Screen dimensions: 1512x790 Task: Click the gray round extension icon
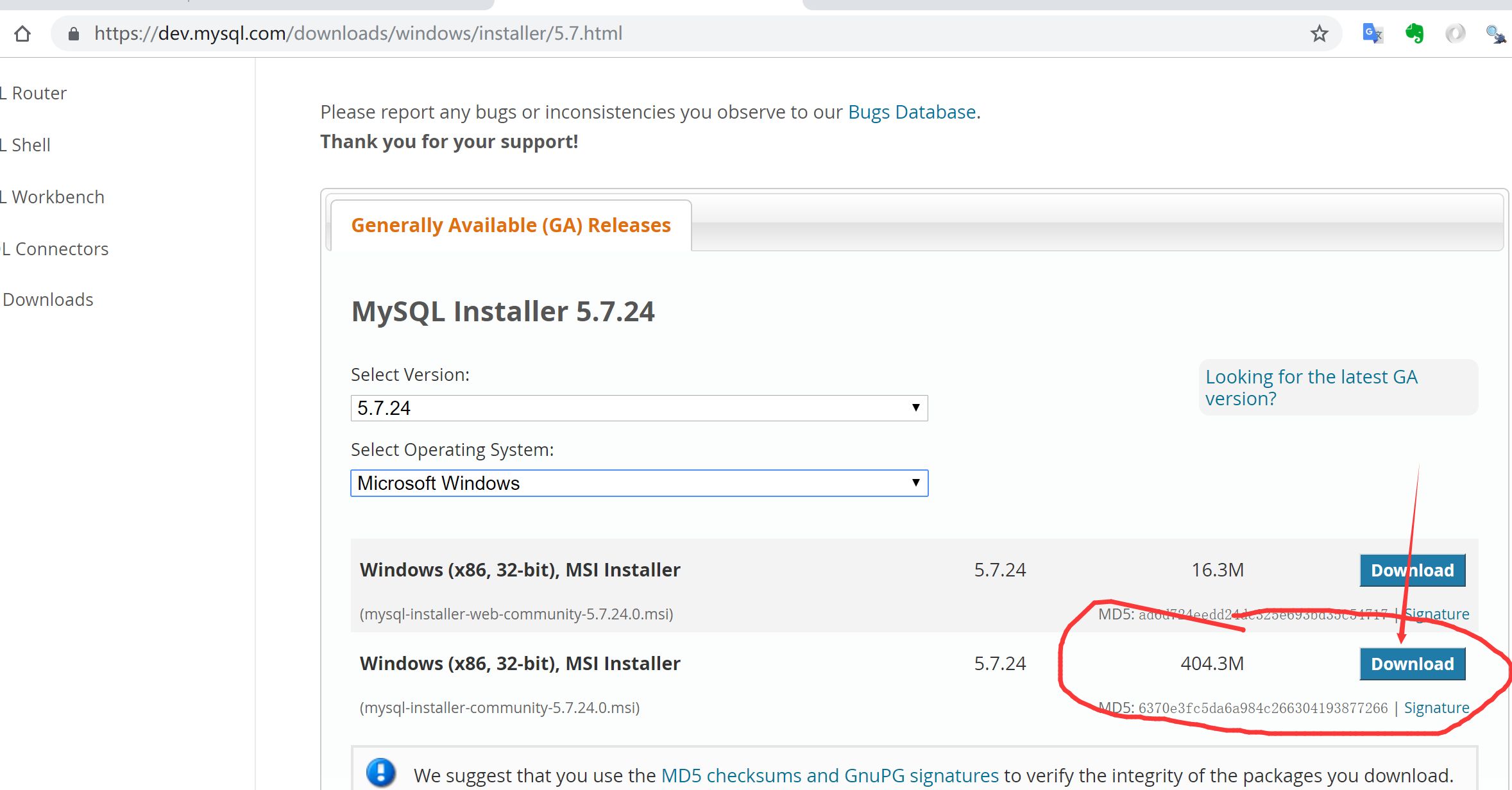tap(1455, 33)
